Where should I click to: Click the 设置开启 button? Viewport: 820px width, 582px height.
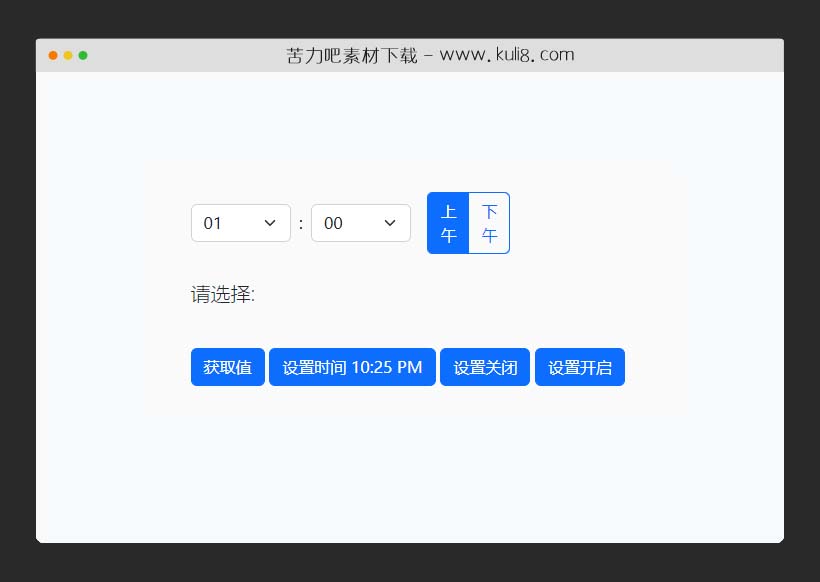click(579, 367)
